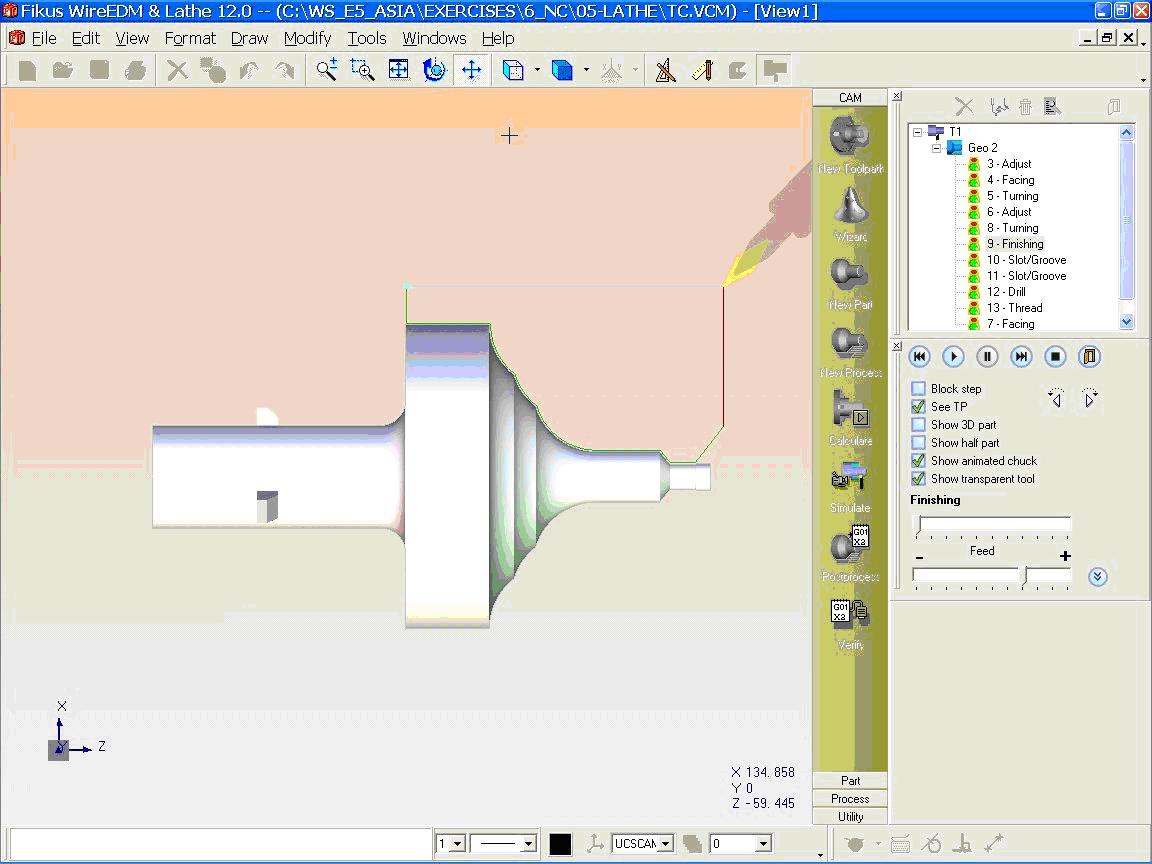
Task: Click the exit simulation door icon
Action: 1089,356
